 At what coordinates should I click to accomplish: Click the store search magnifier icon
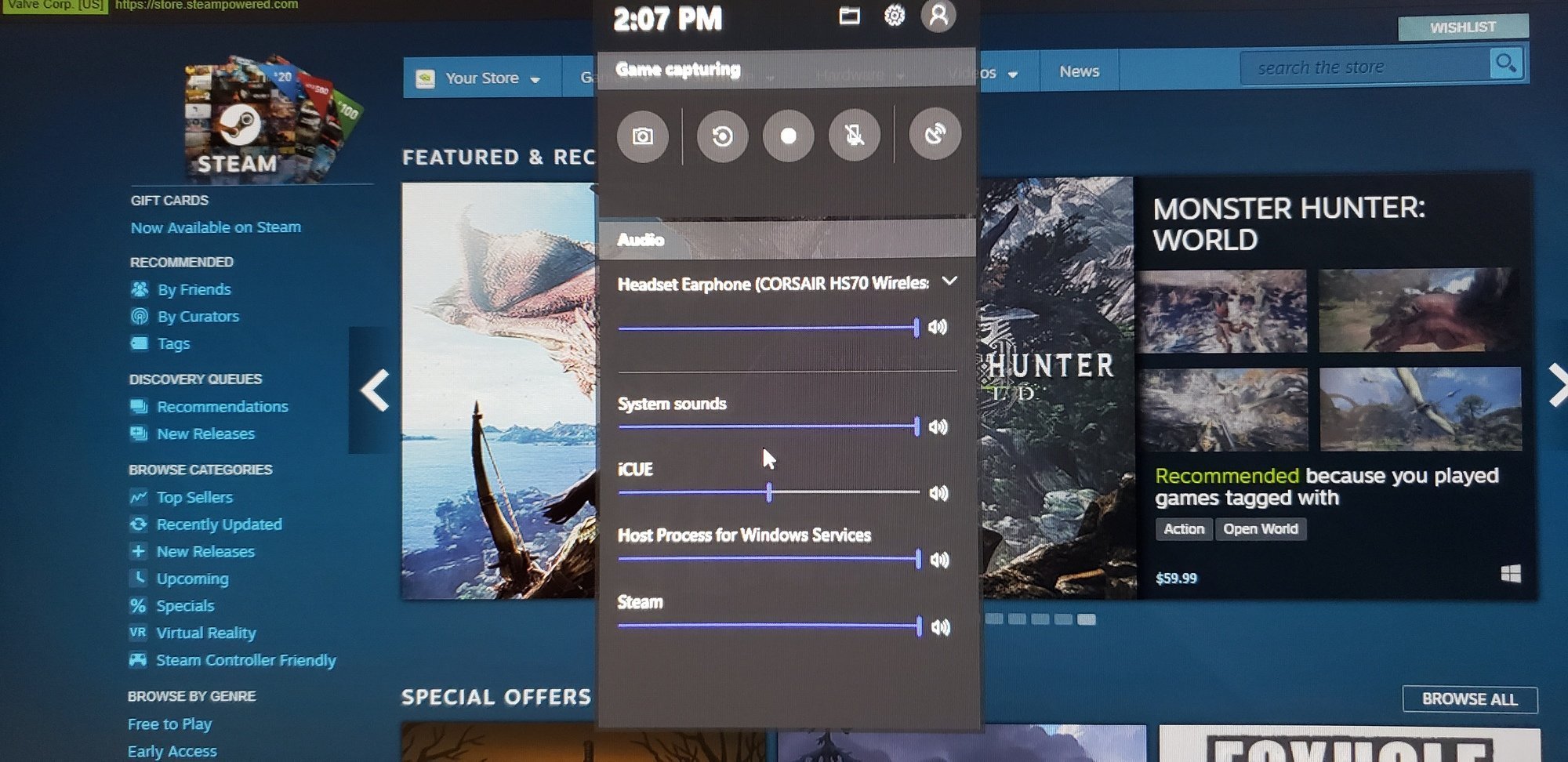[x=1505, y=63]
